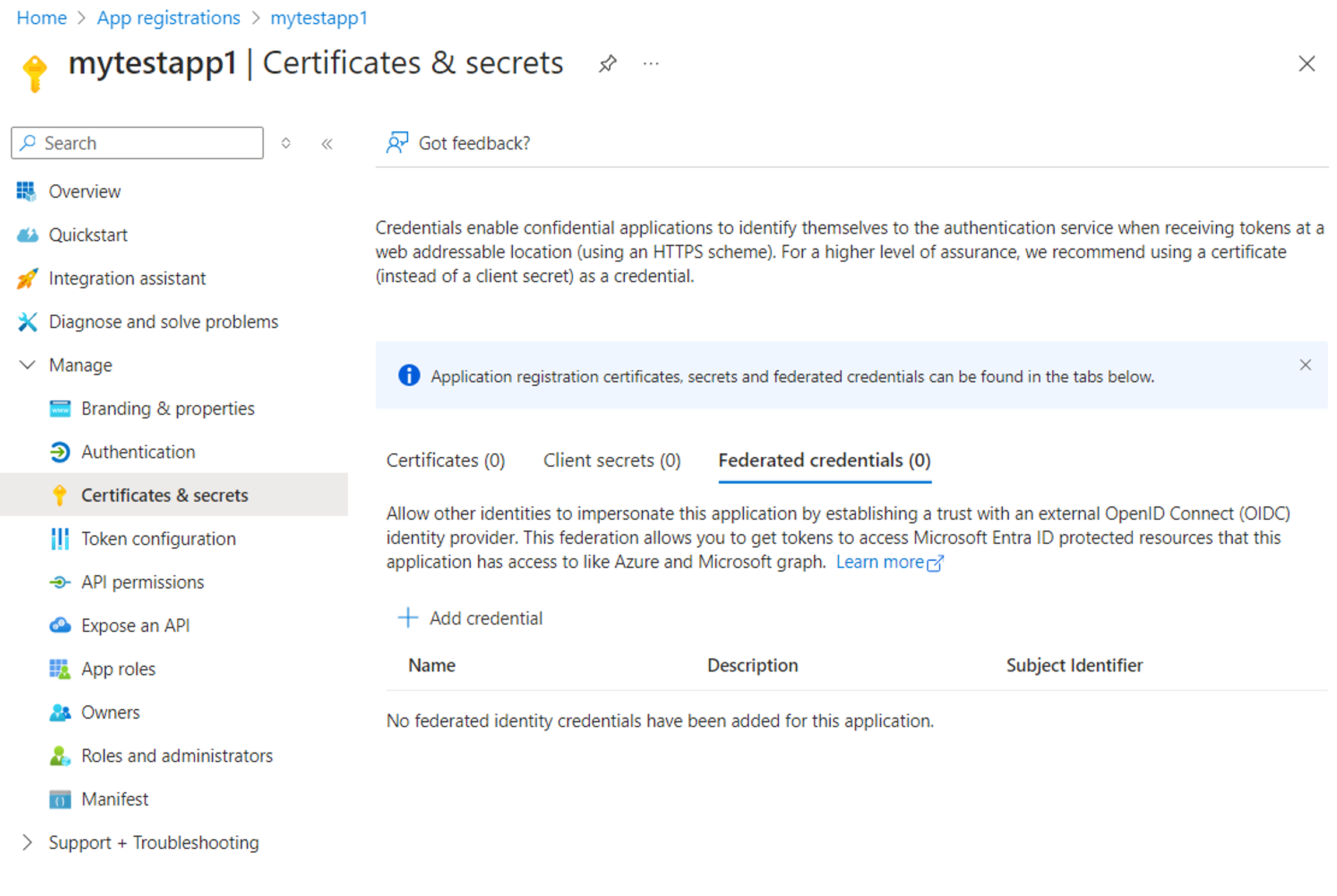The width and height of the screenshot is (1337, 896).
Task: Switch to the Client secrets tab
Action: tap(610, 461)
